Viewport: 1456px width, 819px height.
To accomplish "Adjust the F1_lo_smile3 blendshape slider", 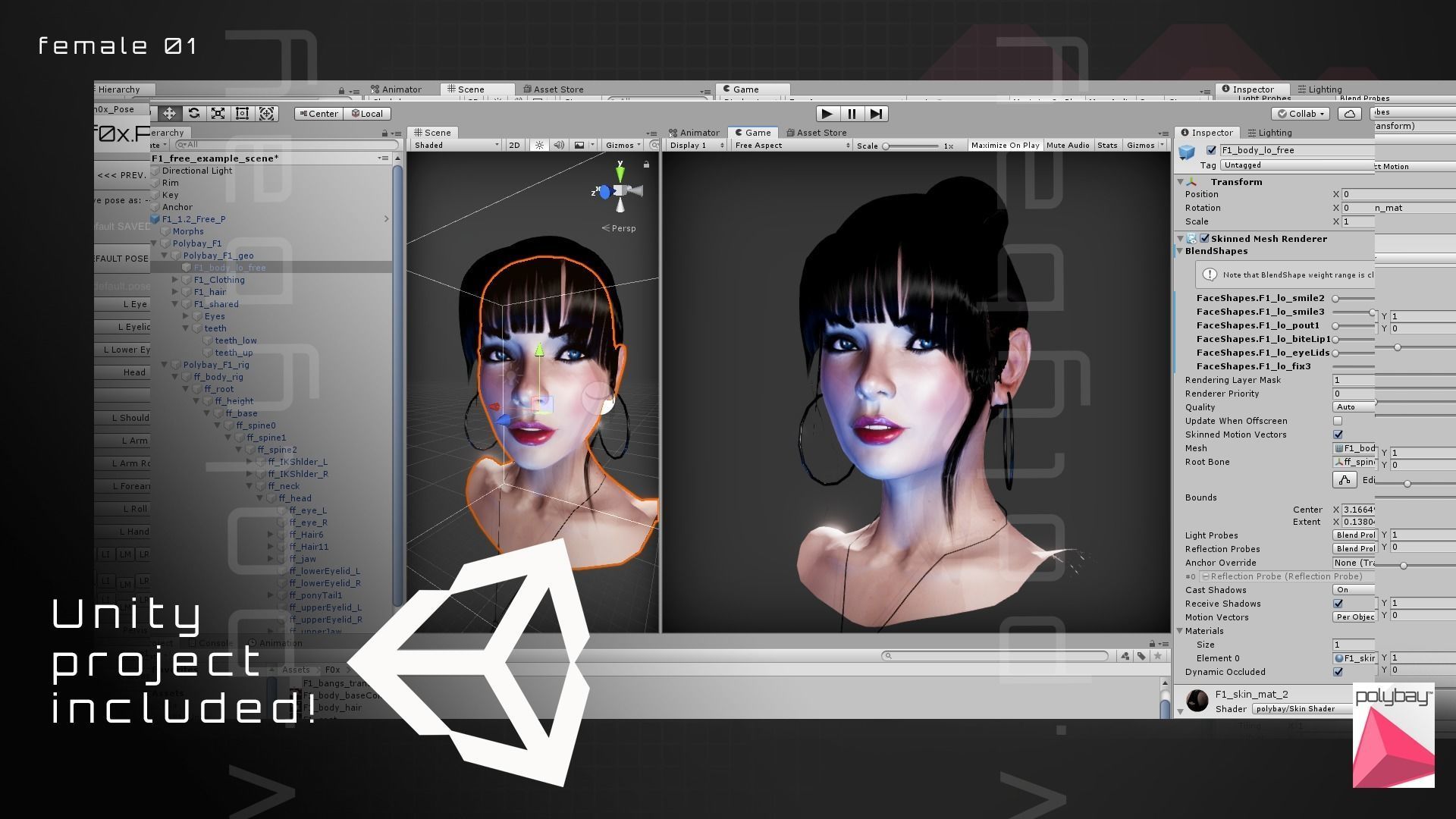I will [x=1353, y=312].
